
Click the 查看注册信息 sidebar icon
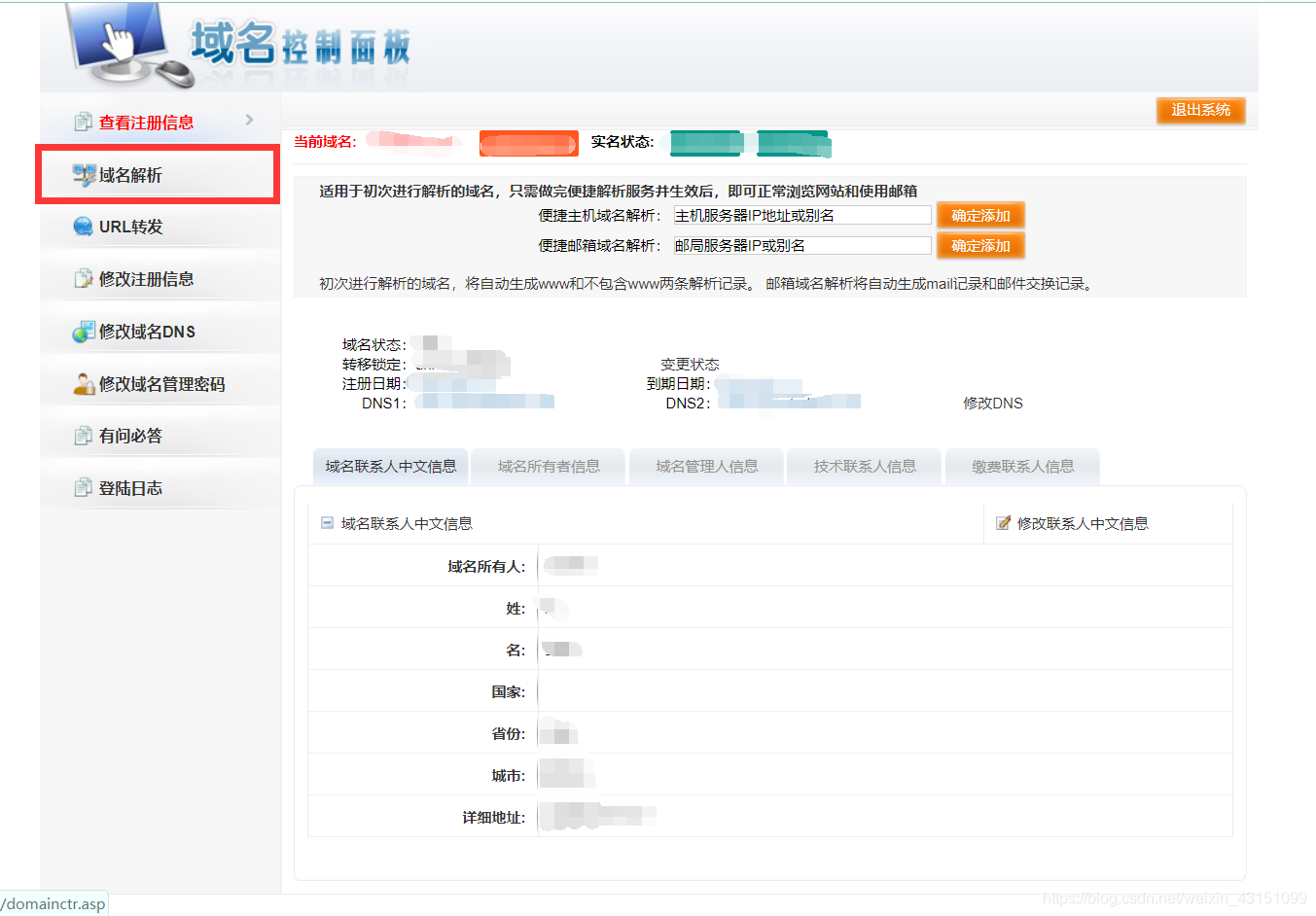(86, 122)
